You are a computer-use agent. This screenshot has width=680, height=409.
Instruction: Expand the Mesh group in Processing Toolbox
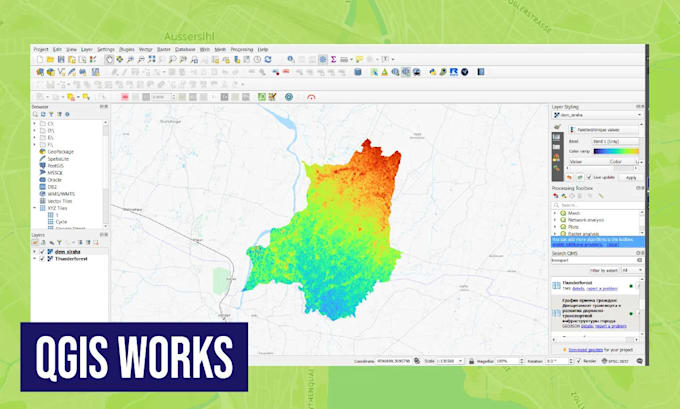[555, 213]
